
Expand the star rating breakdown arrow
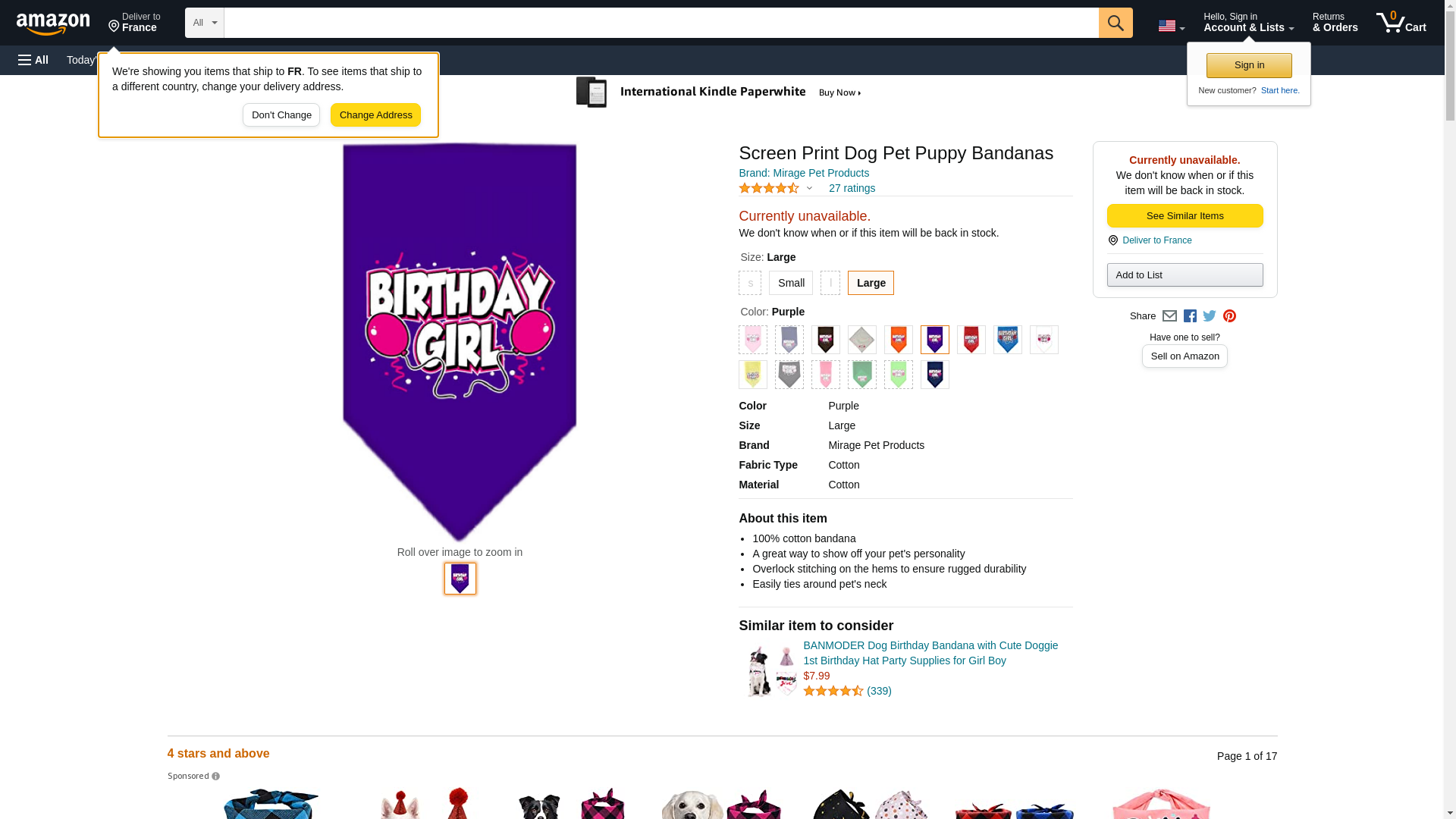pyautogui.click(x=809, y=189)
